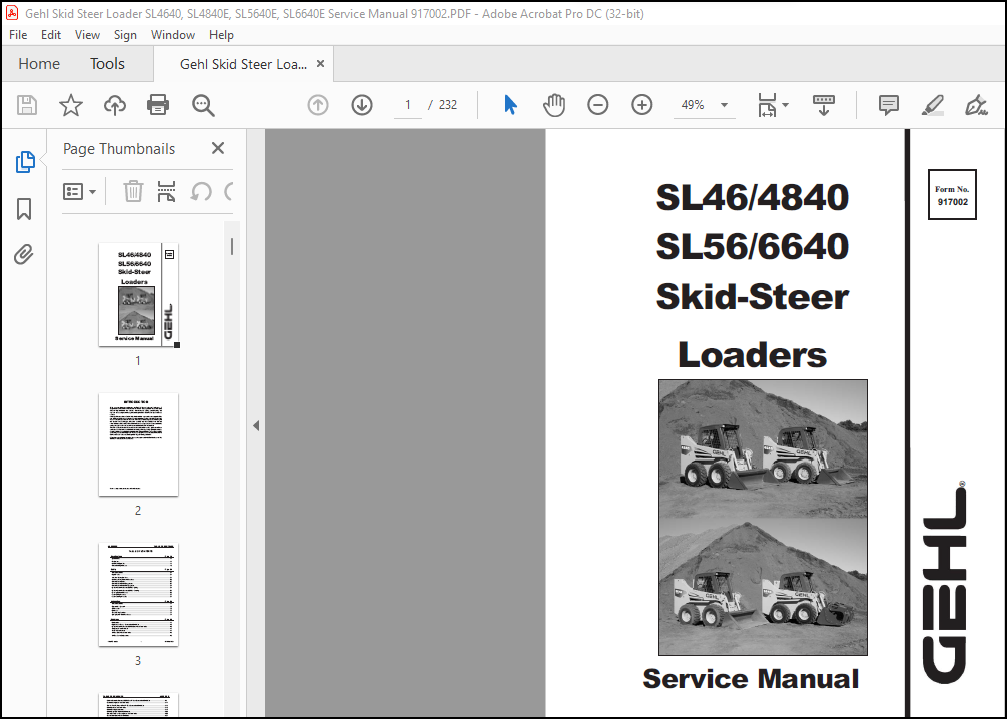
Task: Activate the Hand pan tool
Action: click(x=554, y=105)
